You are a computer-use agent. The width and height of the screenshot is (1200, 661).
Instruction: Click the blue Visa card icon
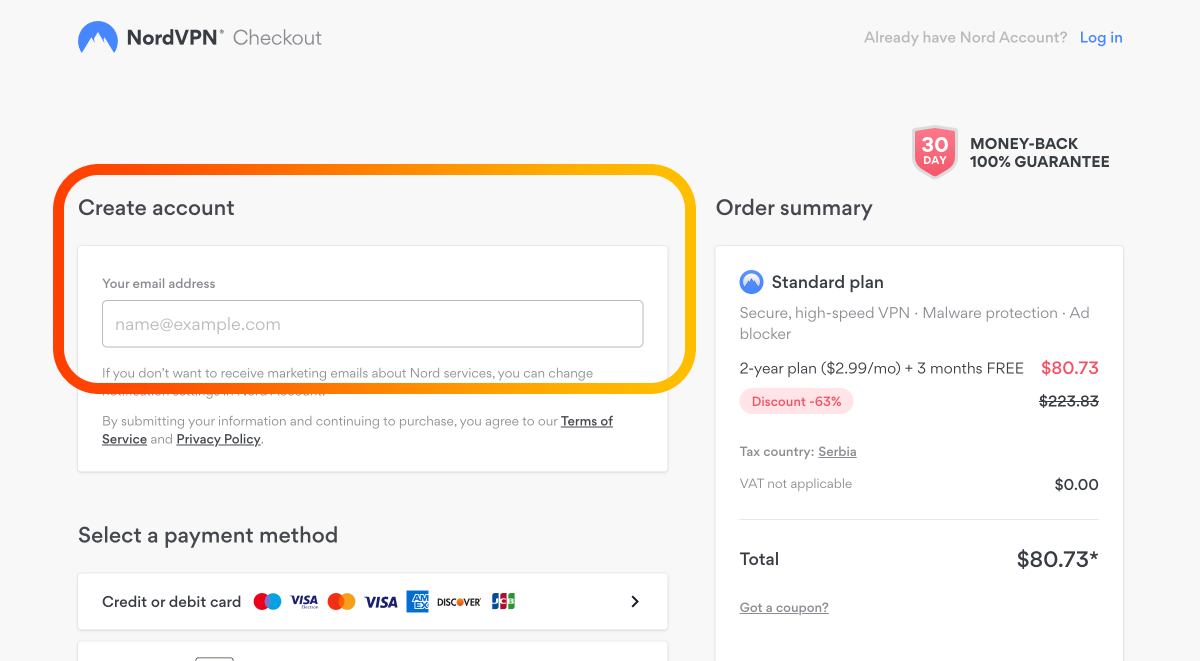tap(380, 602)
